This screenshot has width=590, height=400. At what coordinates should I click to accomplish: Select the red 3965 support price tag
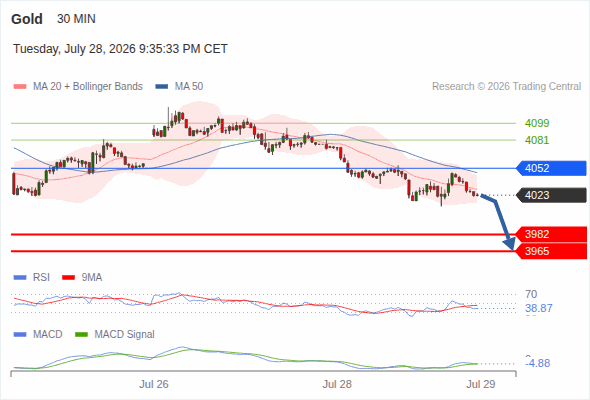(x=551, y=251)
